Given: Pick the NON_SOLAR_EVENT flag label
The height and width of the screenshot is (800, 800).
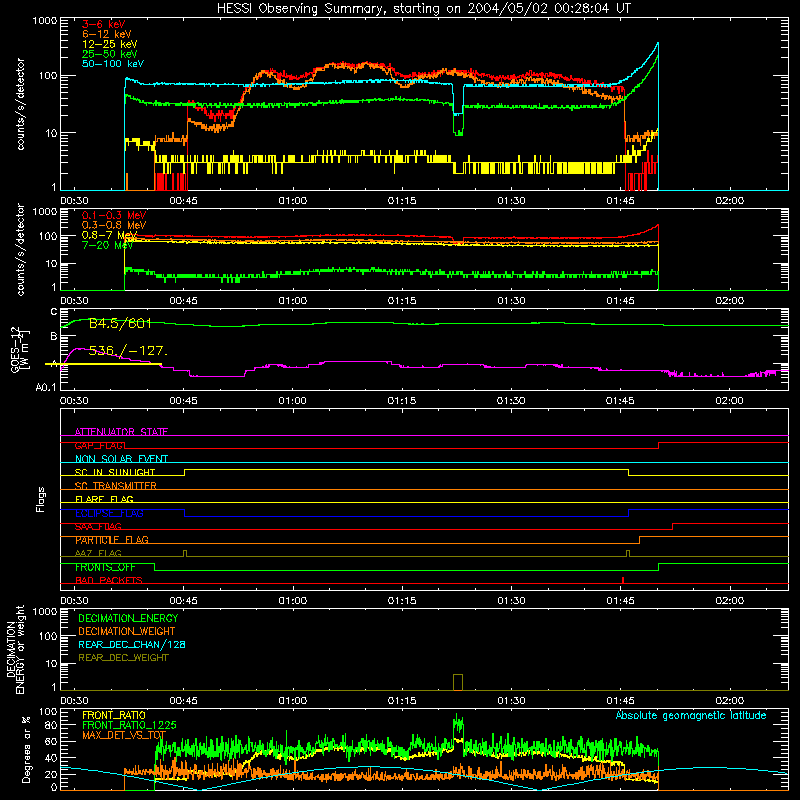Looking at the screenshot, I should coord(121,459).
